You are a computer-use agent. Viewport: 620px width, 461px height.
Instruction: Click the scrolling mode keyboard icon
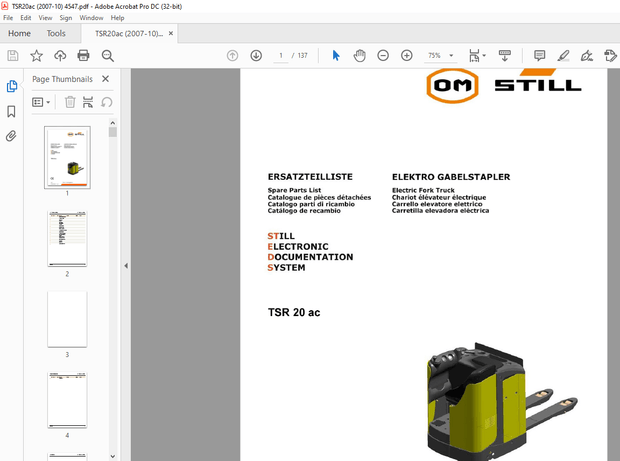(505, 56)
